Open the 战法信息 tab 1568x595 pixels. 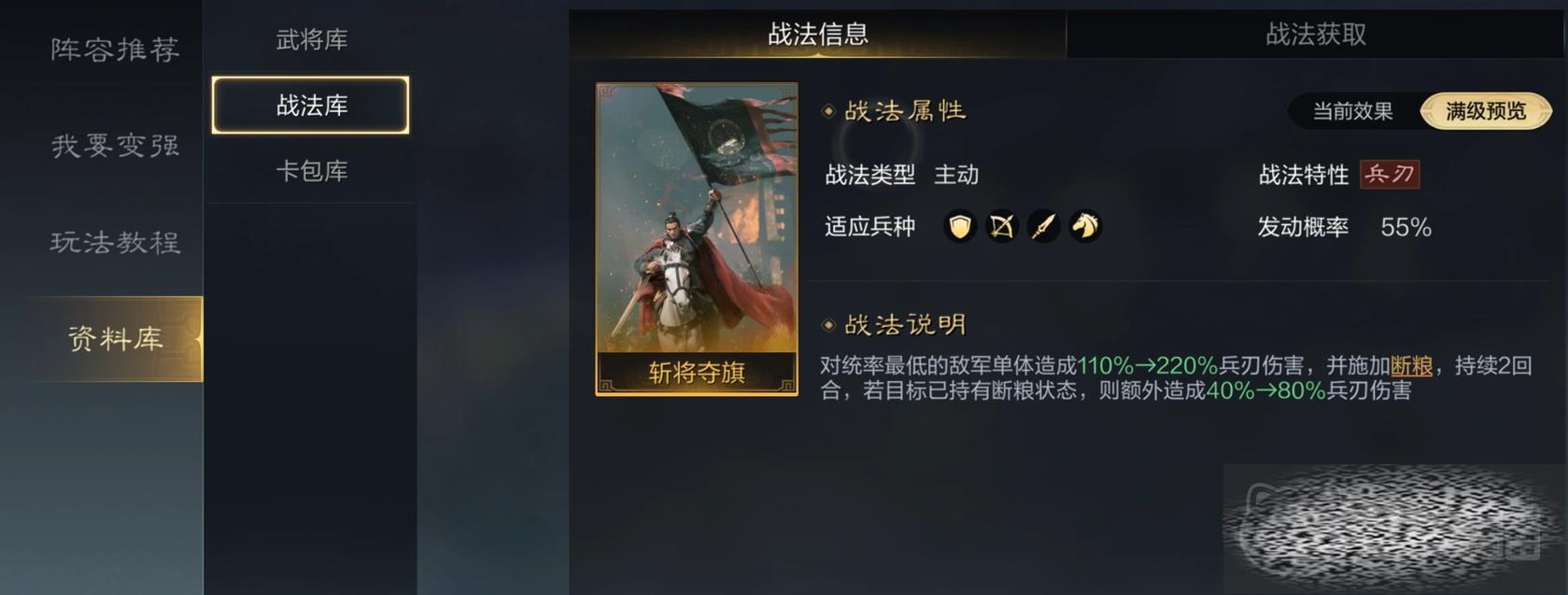[818, 35]
